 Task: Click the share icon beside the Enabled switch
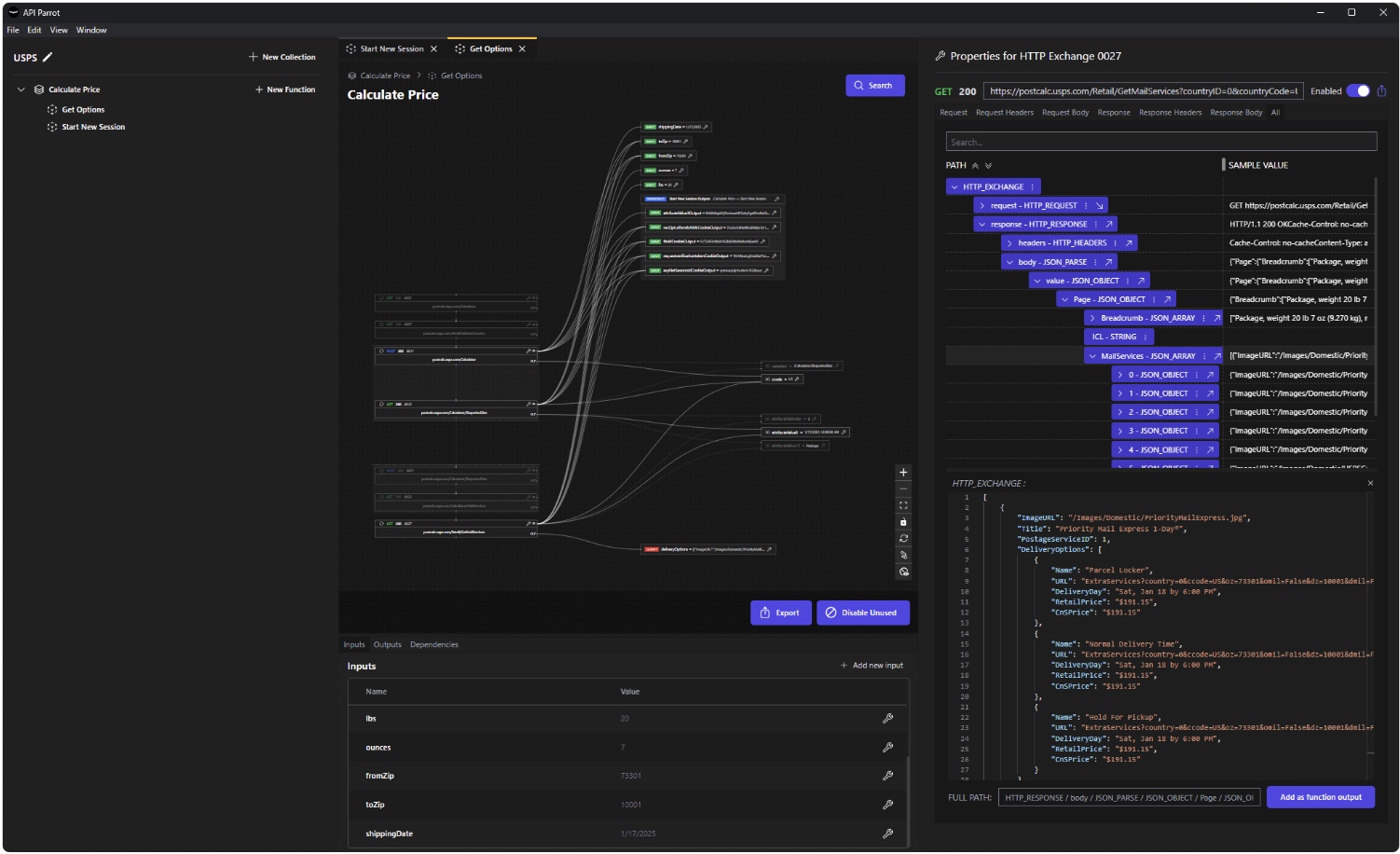tap(1381, 91)
